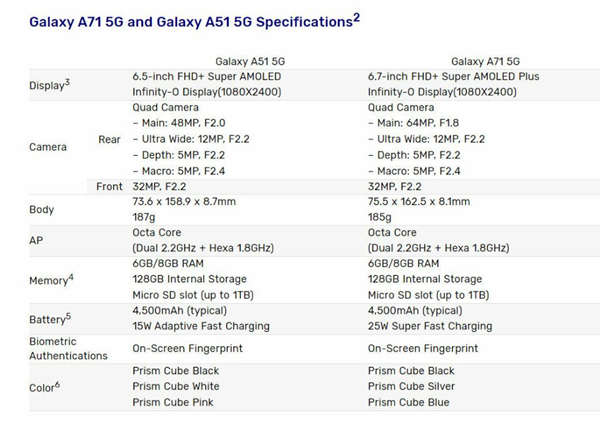The height and width of the screenshot is (421, 600).
Task: Click the footnote 2 superscript in the title
Action: (x=356, y=18)
